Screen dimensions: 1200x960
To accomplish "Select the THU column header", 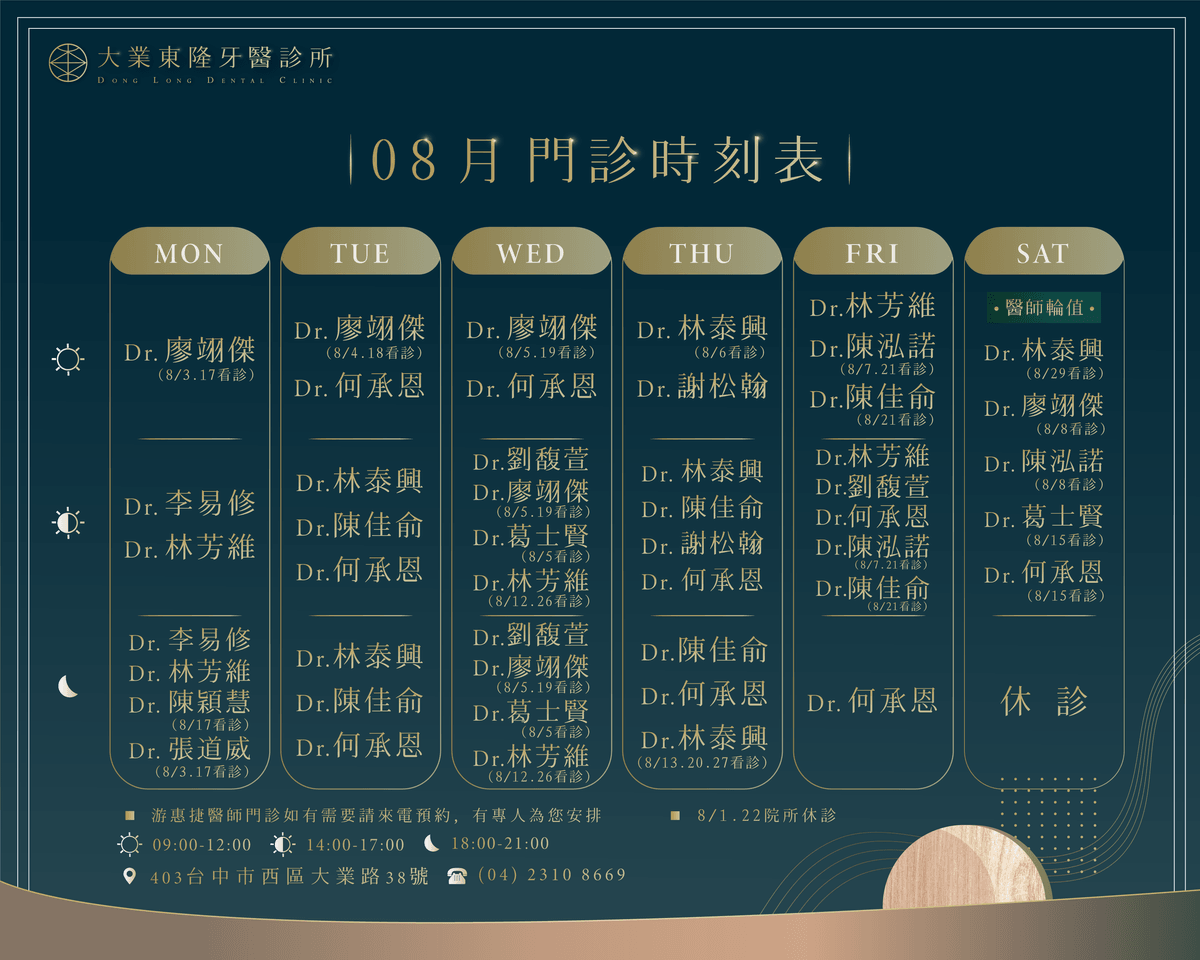I will pyautogui.click(x=702, y=253).
